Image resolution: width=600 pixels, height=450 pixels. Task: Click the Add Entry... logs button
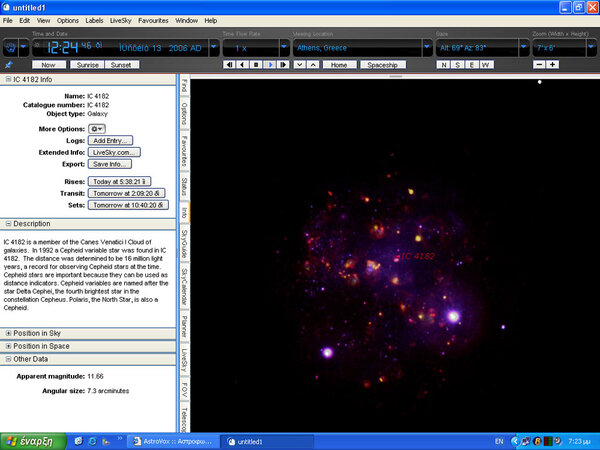coord(111,141)
